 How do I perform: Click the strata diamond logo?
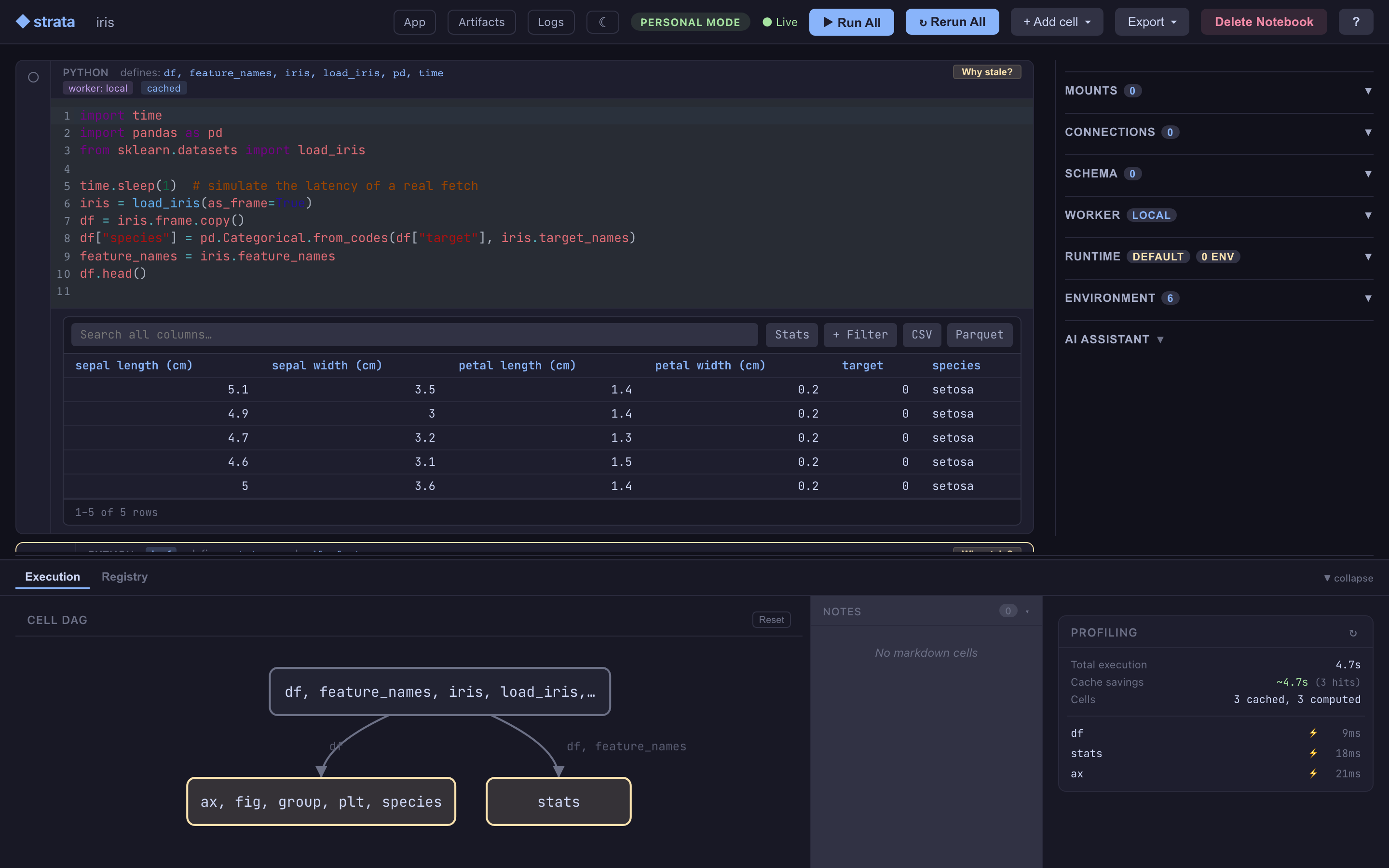click(x=22, y=22)
